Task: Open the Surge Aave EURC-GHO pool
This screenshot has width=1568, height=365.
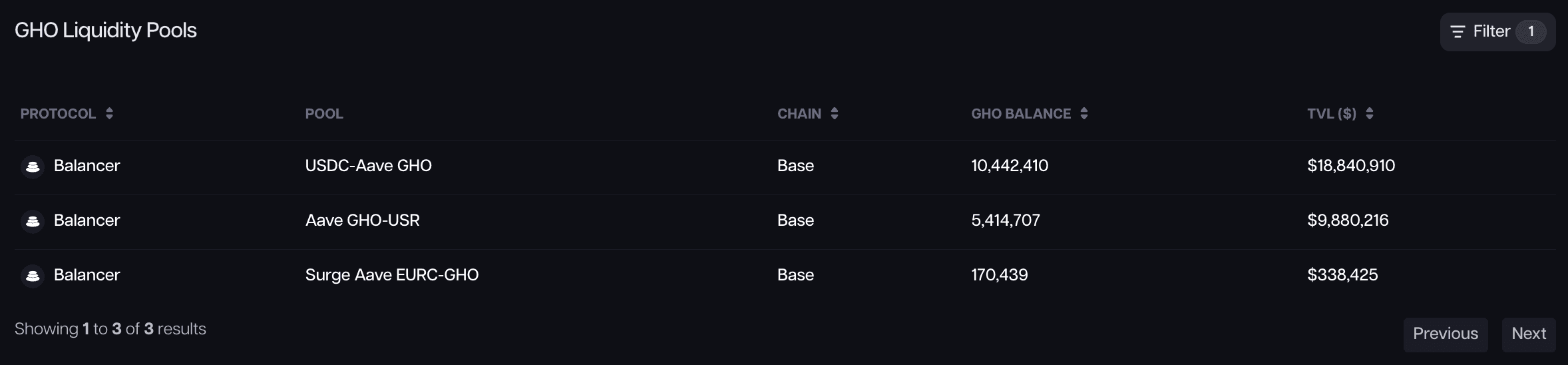Action: (391, 275)
